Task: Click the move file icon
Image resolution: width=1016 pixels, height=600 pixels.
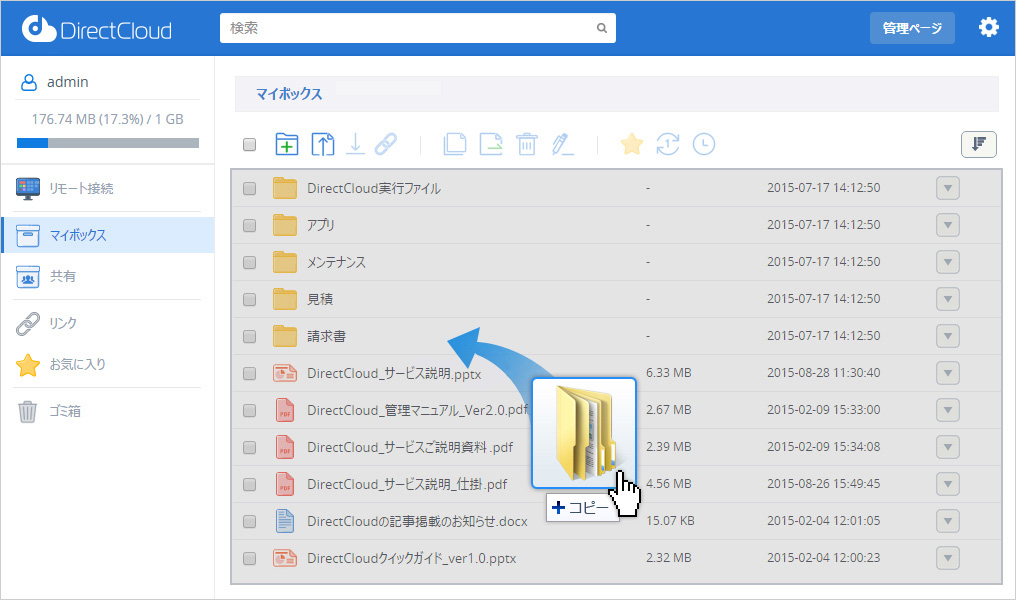Action: tap(491, 144)
